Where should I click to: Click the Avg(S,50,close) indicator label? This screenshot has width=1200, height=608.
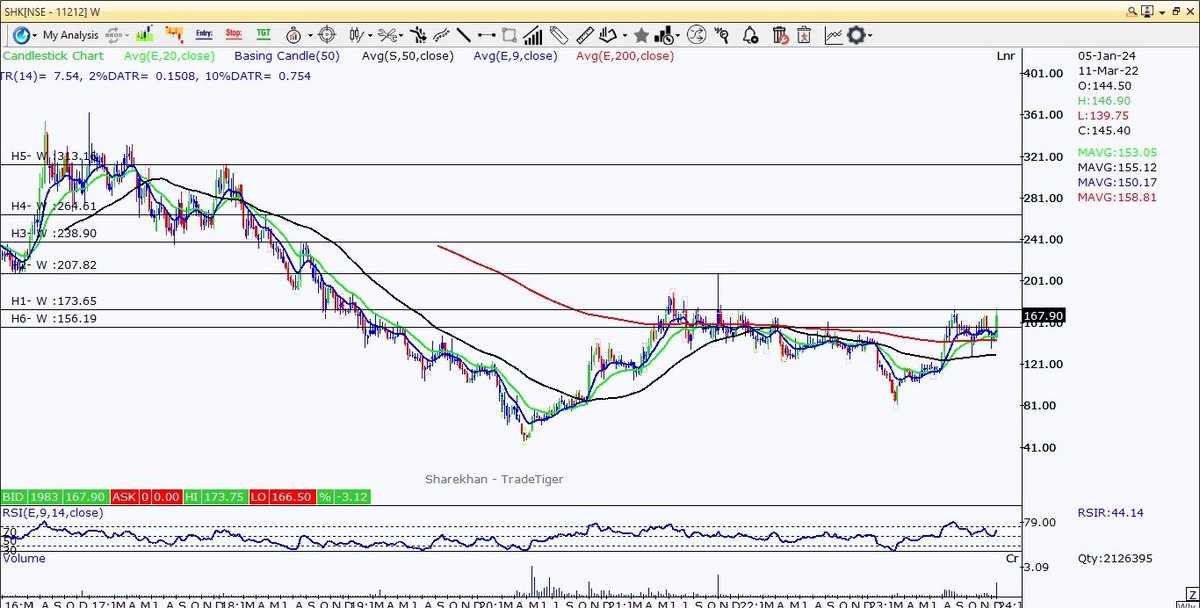point(406,56)
